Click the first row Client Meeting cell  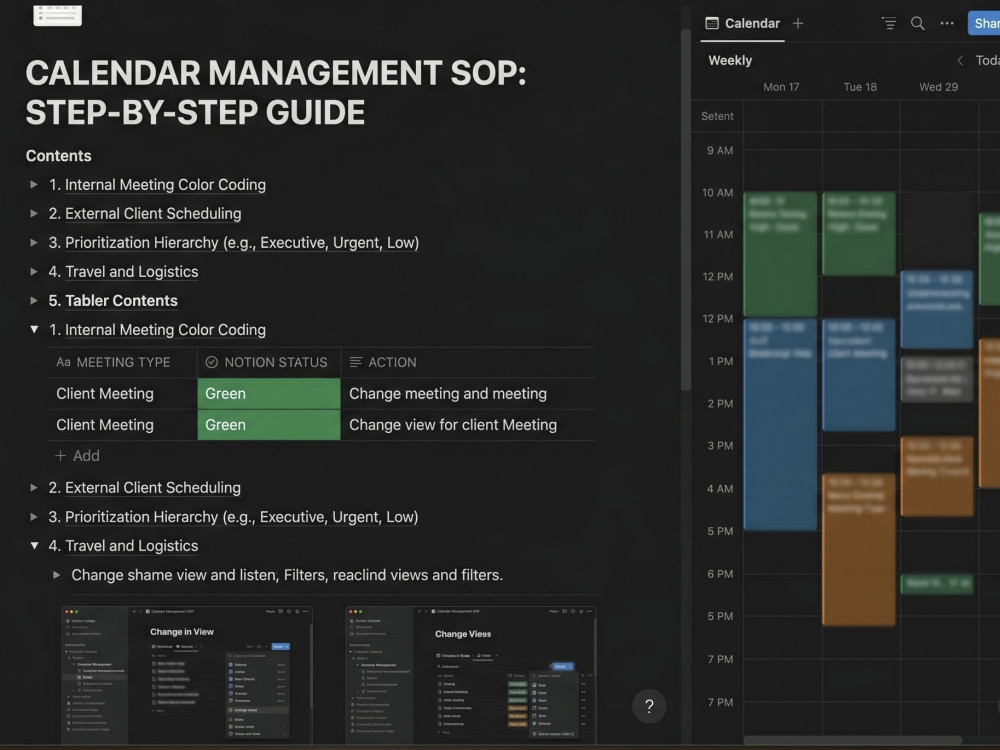pos(122,393)
